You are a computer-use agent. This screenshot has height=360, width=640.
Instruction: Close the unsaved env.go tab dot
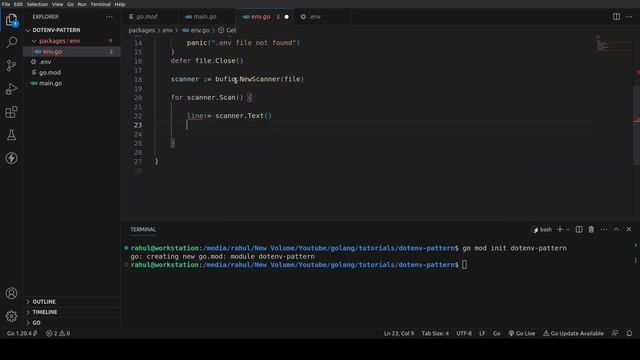pyautogui.click(x=287, y=17)
